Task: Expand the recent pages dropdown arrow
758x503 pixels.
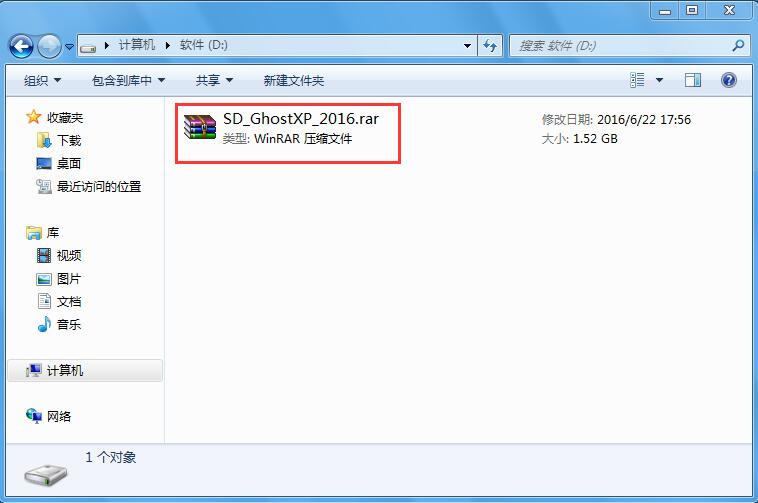Action: click(x=70, y=47)
